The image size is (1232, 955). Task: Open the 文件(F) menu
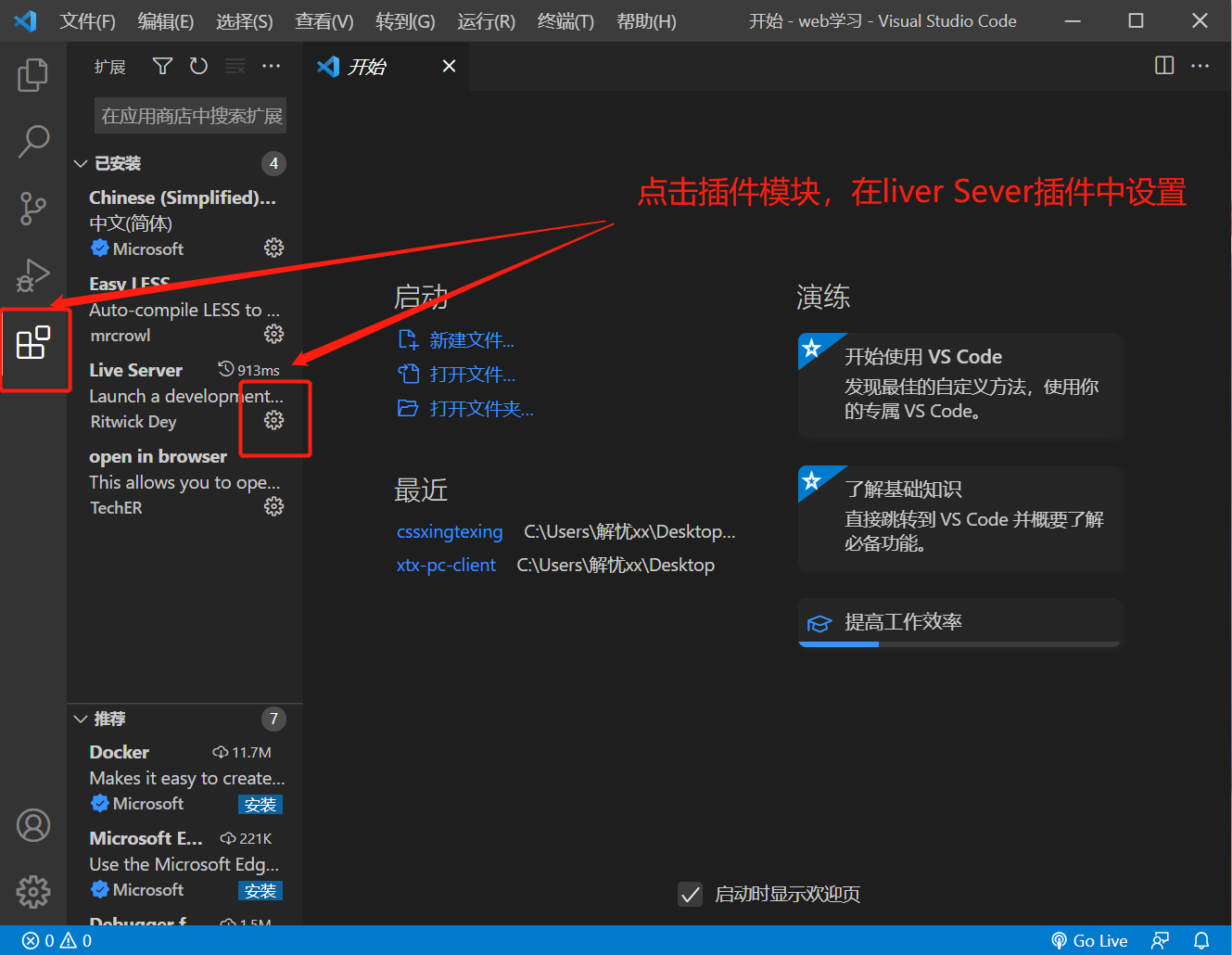point(88,21)
